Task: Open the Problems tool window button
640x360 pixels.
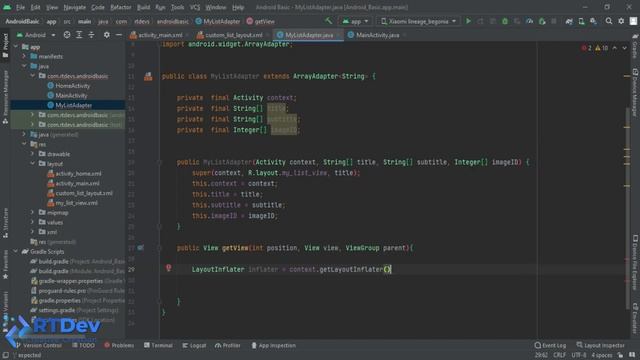Action: (119, 345)
